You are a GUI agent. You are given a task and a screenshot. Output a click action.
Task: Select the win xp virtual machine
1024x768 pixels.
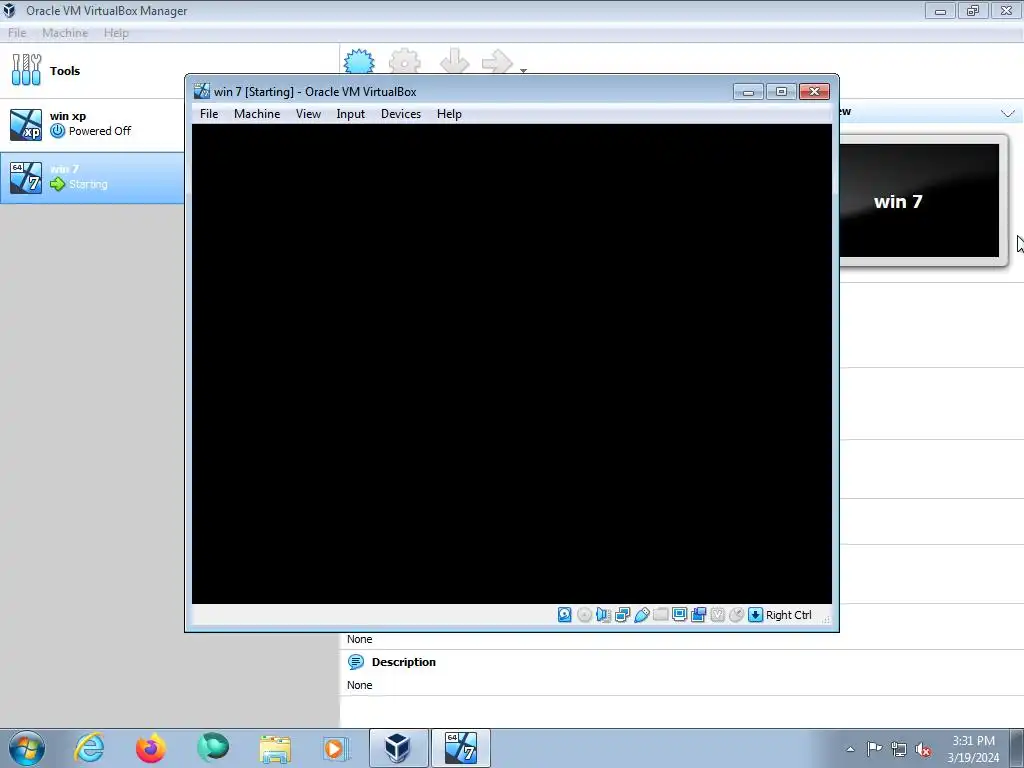[91, 125]
